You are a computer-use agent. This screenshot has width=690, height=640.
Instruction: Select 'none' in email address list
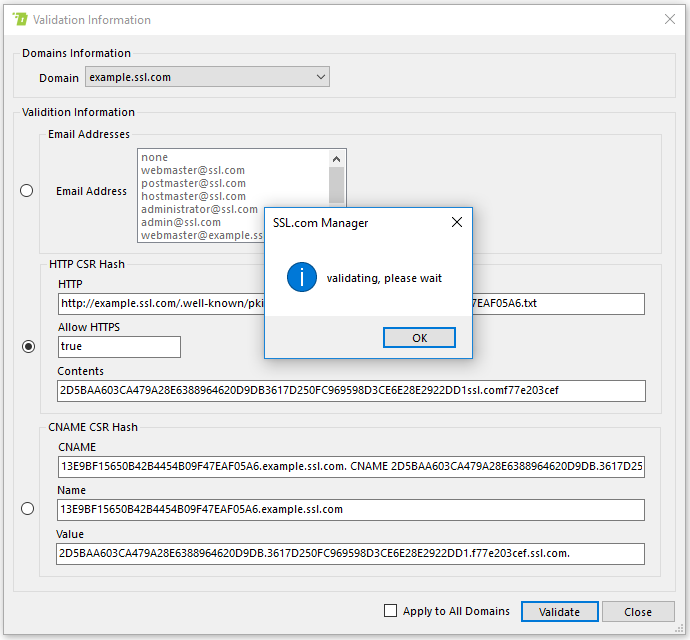point(155,157)
